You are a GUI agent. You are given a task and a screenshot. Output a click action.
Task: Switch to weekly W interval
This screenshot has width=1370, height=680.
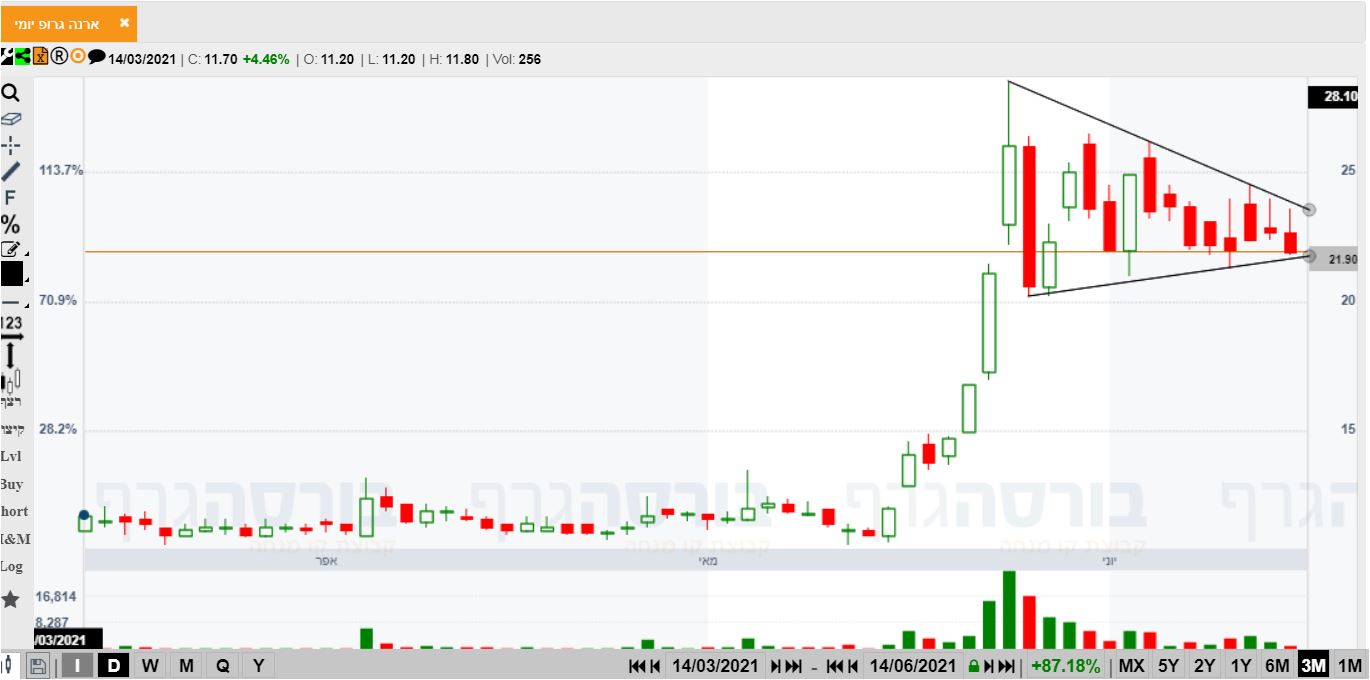(150, 666)
